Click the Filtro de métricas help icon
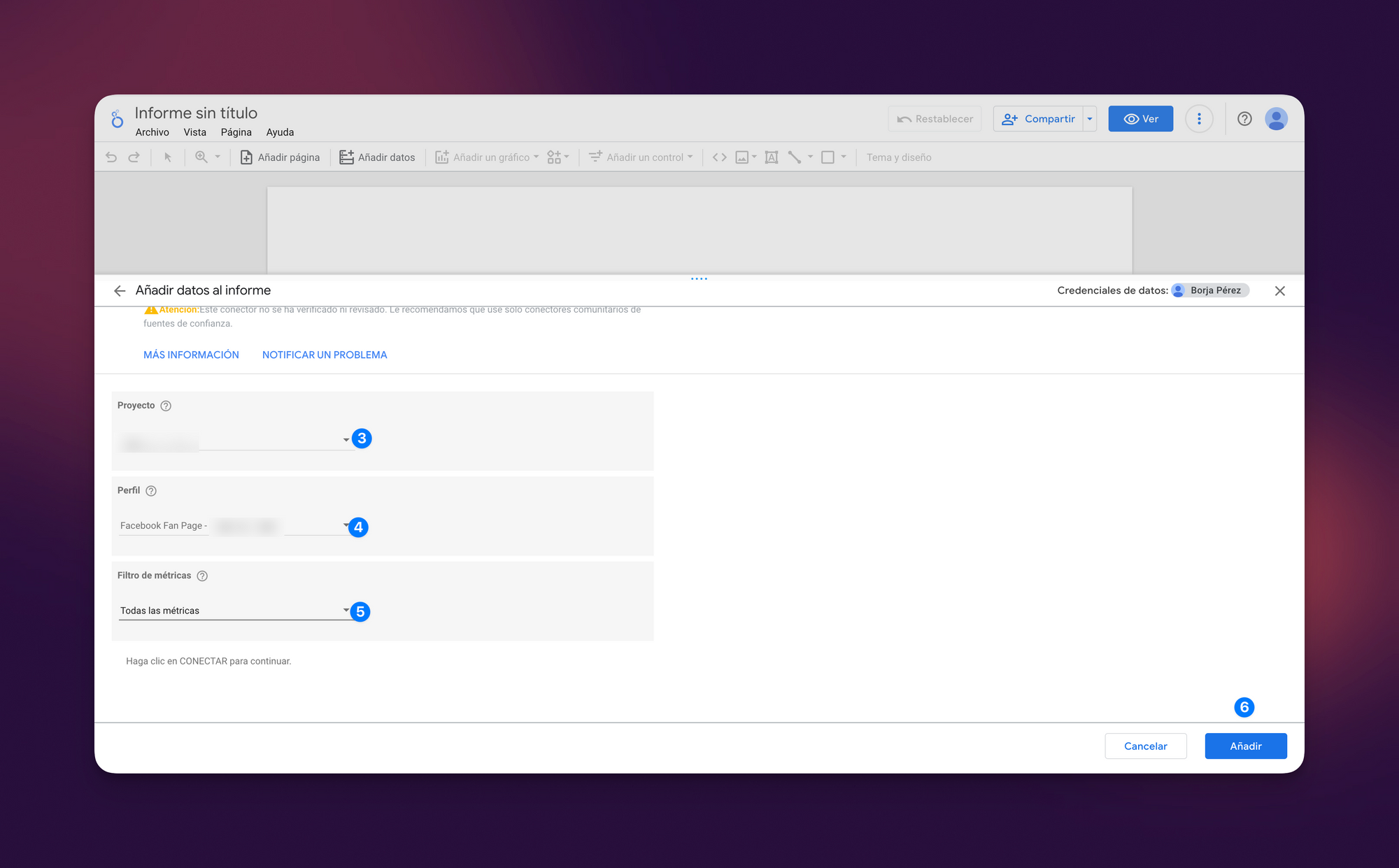 click(x=202, y=576)
